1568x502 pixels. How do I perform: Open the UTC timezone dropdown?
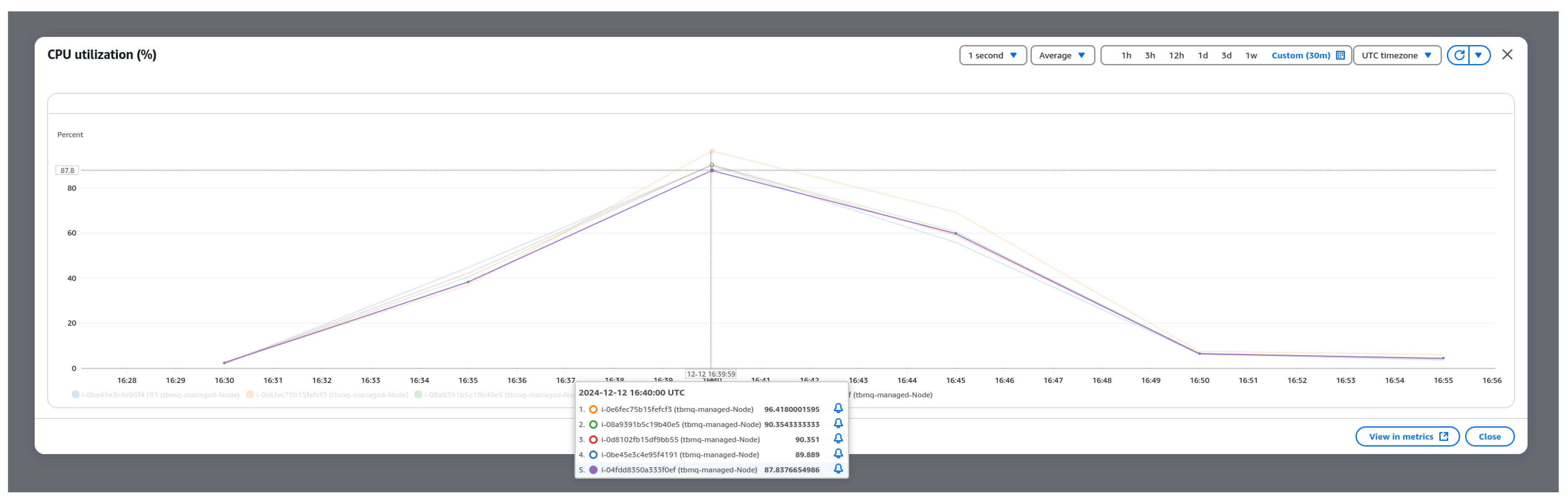click(1396, 55)
